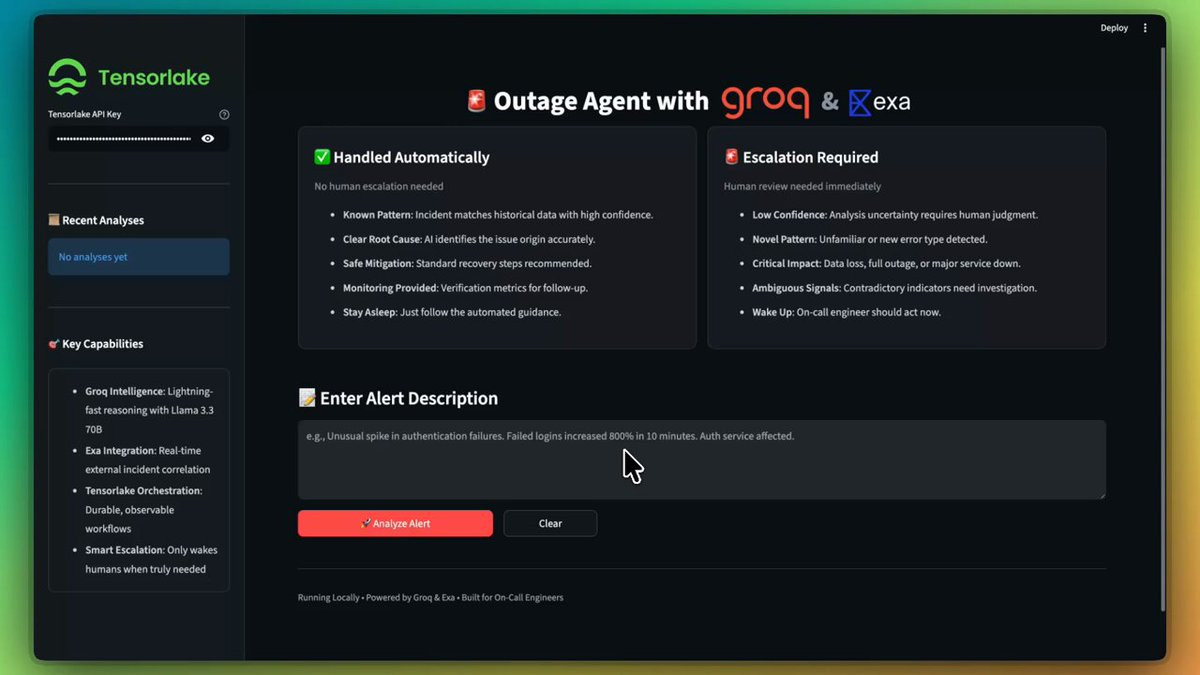Click the icon beside Recent Analyses
The image size is (1200, 675).
(x=54, y=220)
